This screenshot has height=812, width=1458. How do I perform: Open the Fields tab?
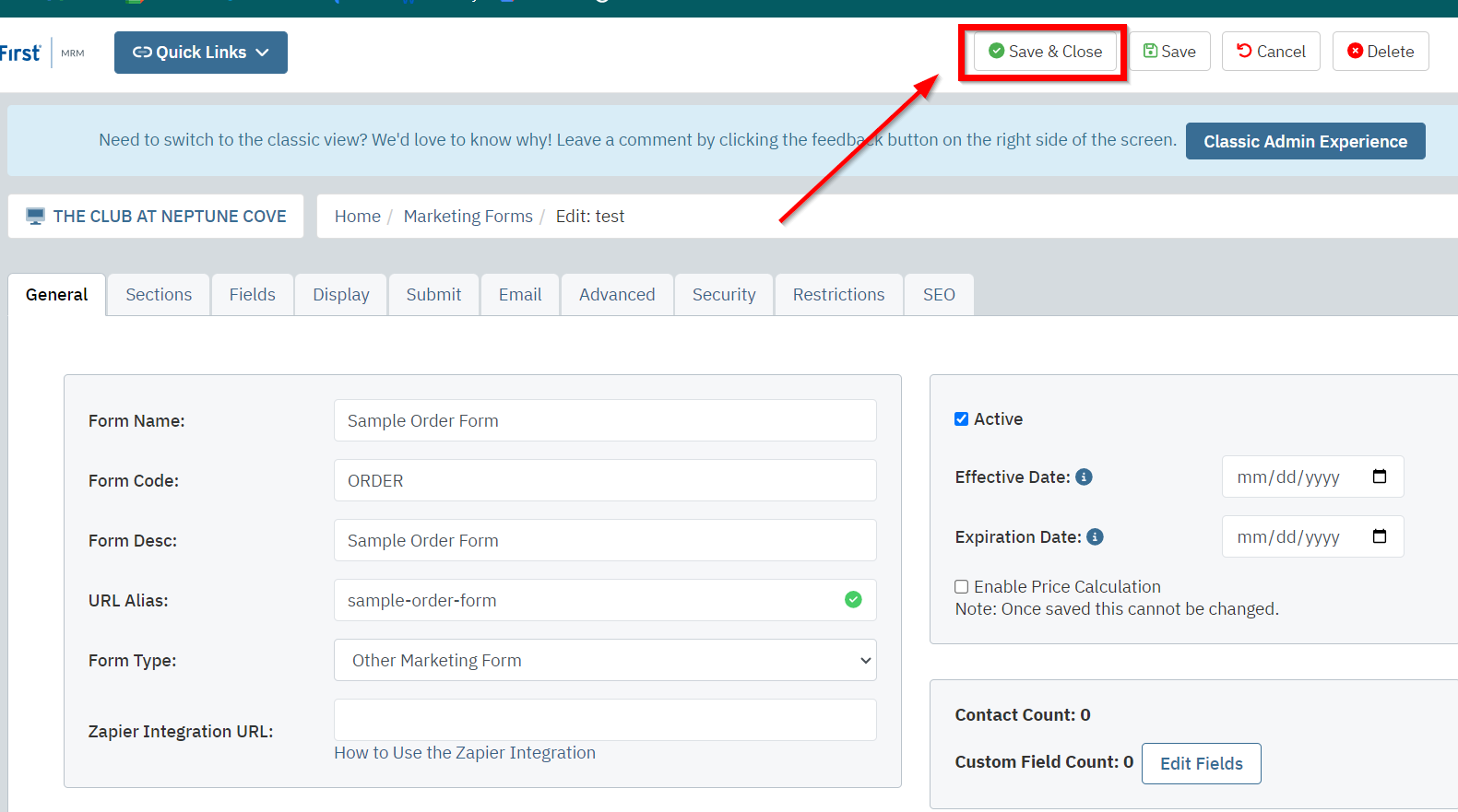click(253, 295)
